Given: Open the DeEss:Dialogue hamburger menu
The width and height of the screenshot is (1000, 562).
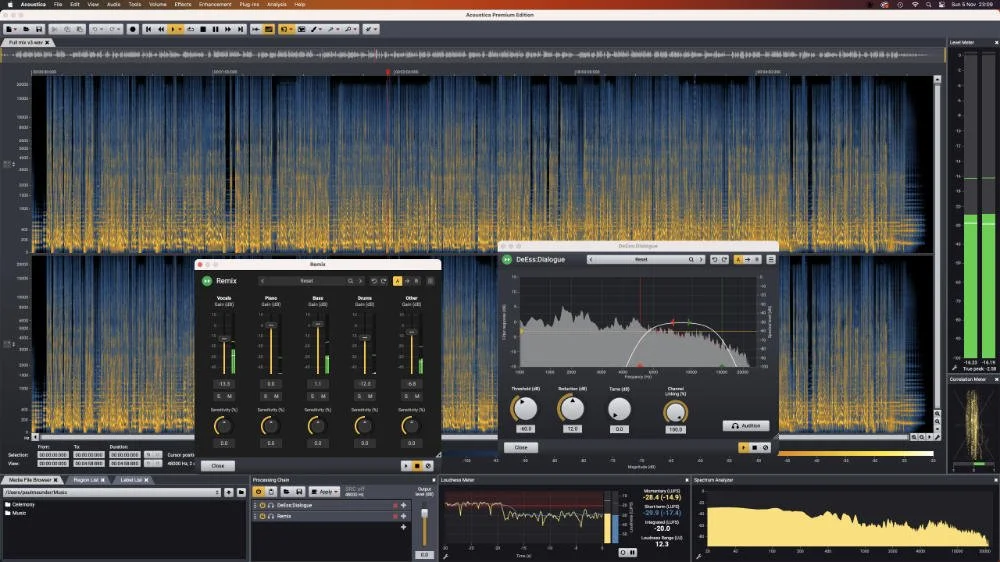Looking at the screenshot, I should tap(770, 260).
